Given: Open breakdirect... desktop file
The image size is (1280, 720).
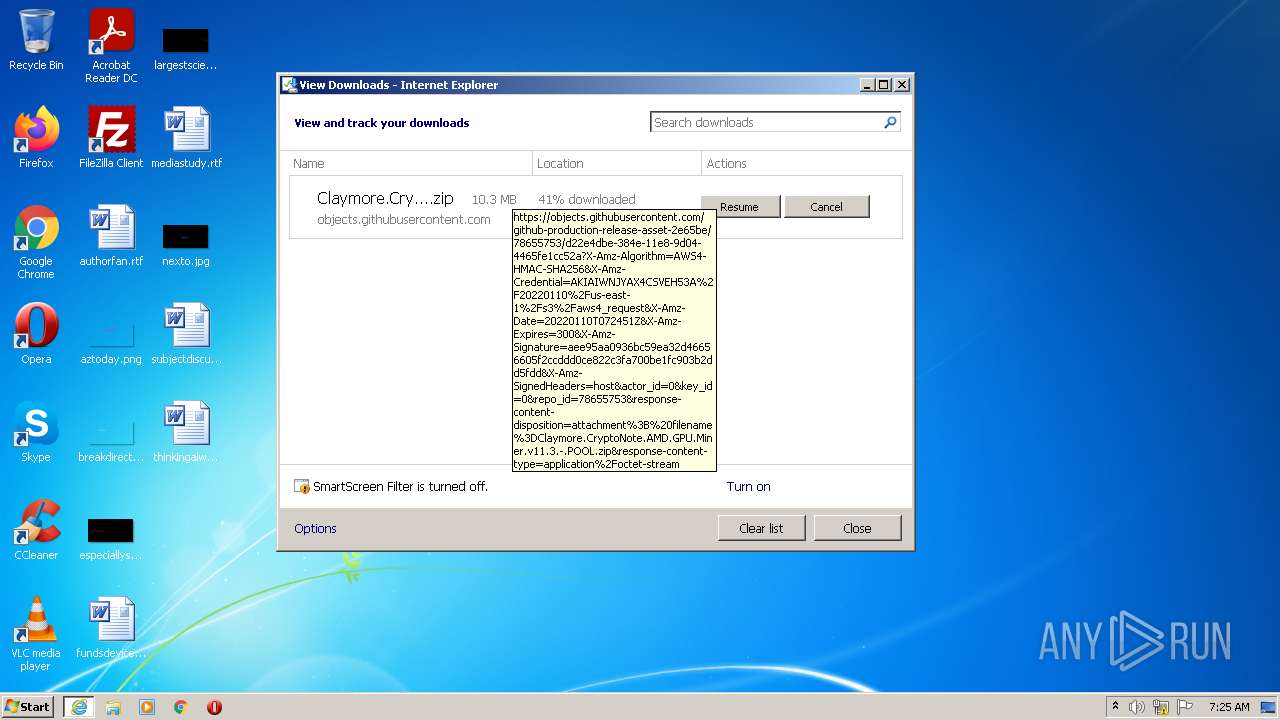Looking at the screenshot, I should [111, 439].
